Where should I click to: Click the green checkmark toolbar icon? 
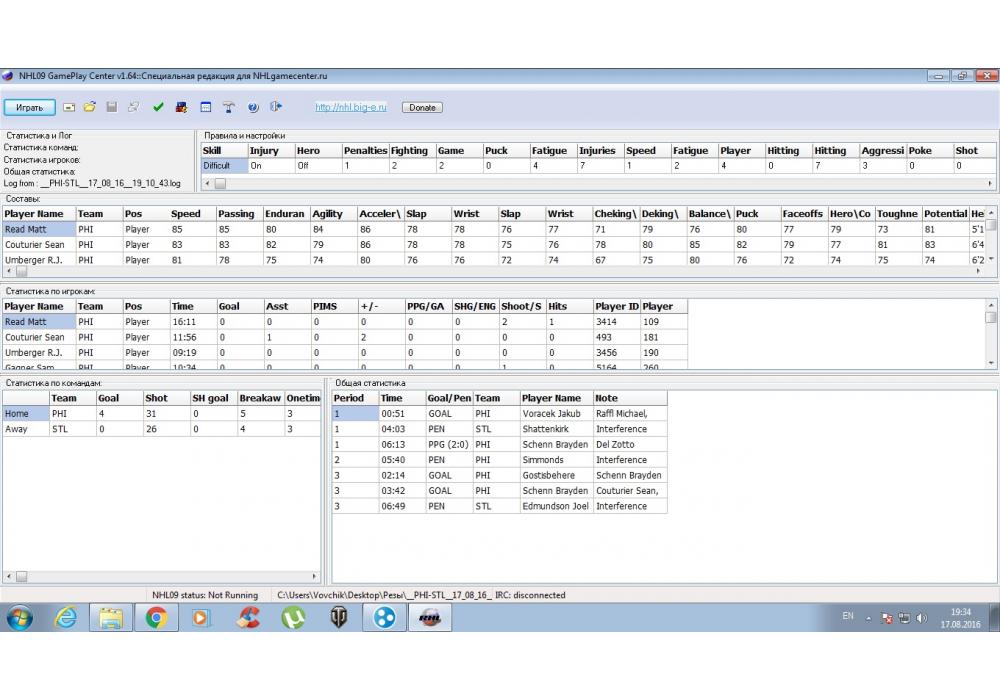(158, 107)
